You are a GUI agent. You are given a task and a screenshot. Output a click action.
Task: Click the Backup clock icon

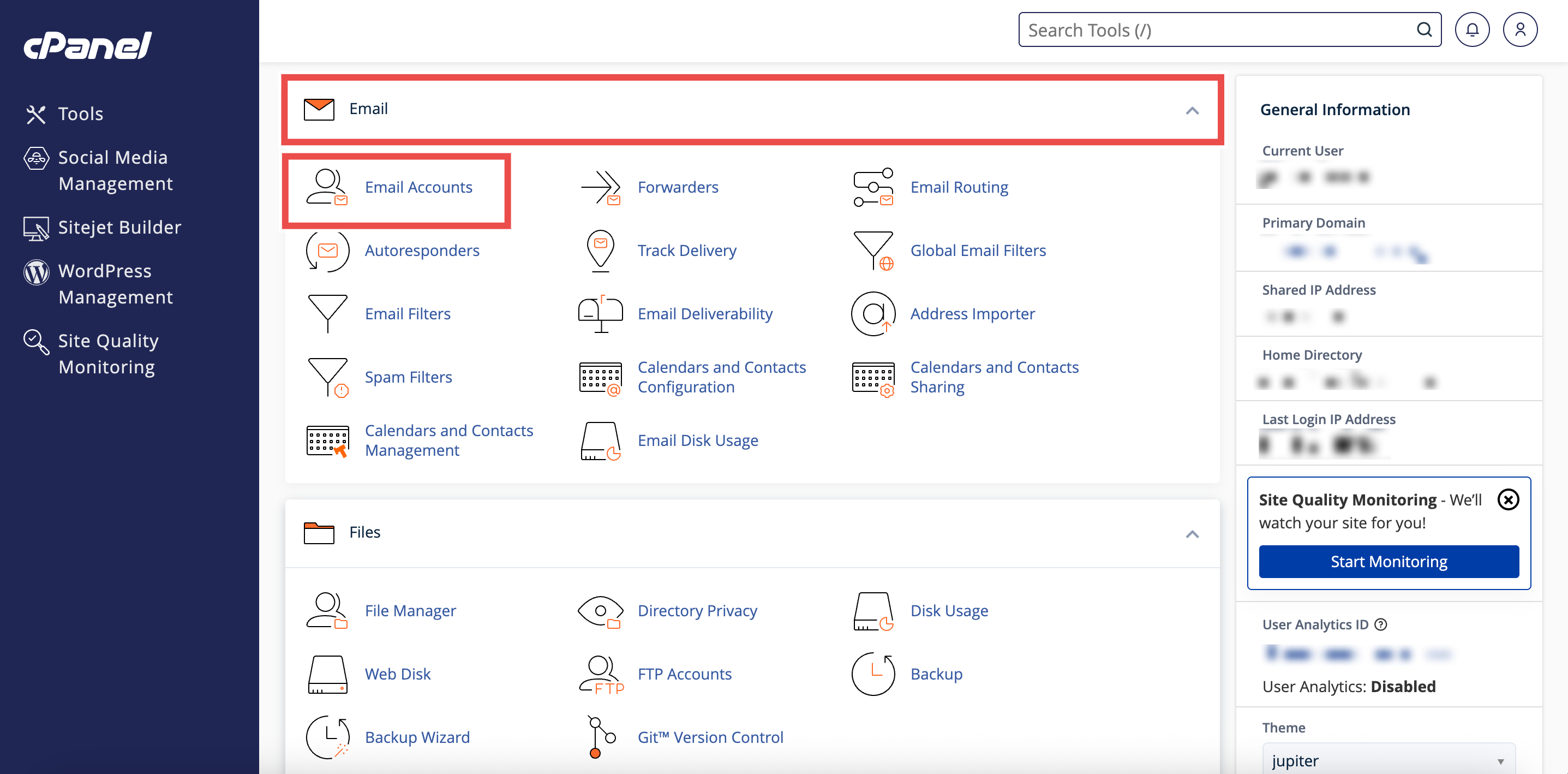click(x=873, y=674)
